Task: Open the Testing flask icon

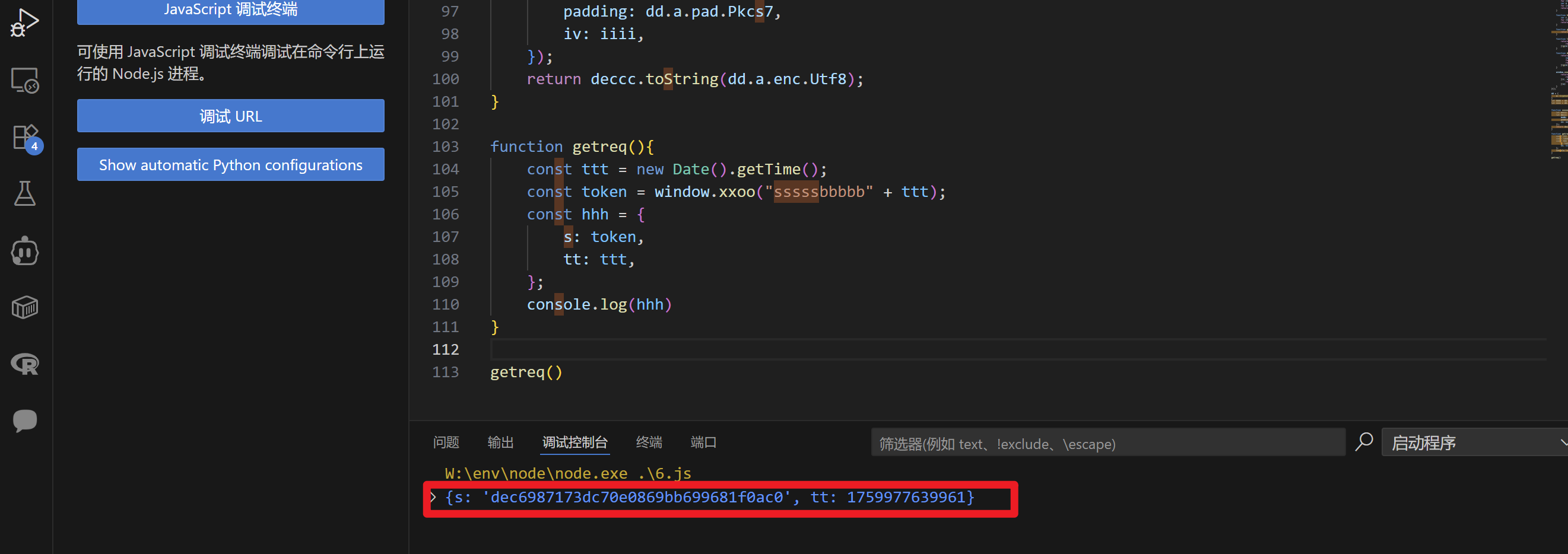Action: click(24, 193)
